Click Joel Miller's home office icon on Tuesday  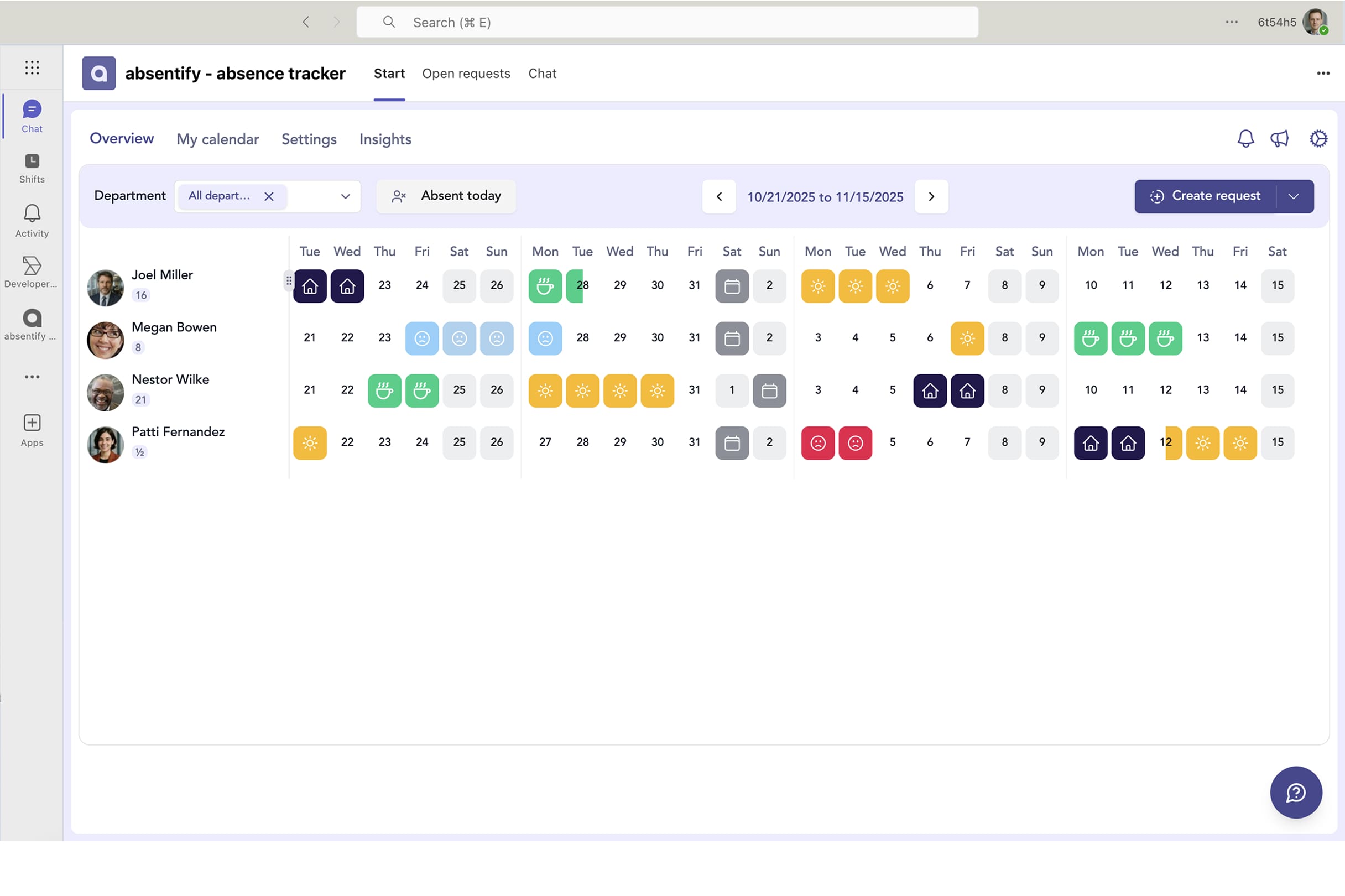pos(310,286)
